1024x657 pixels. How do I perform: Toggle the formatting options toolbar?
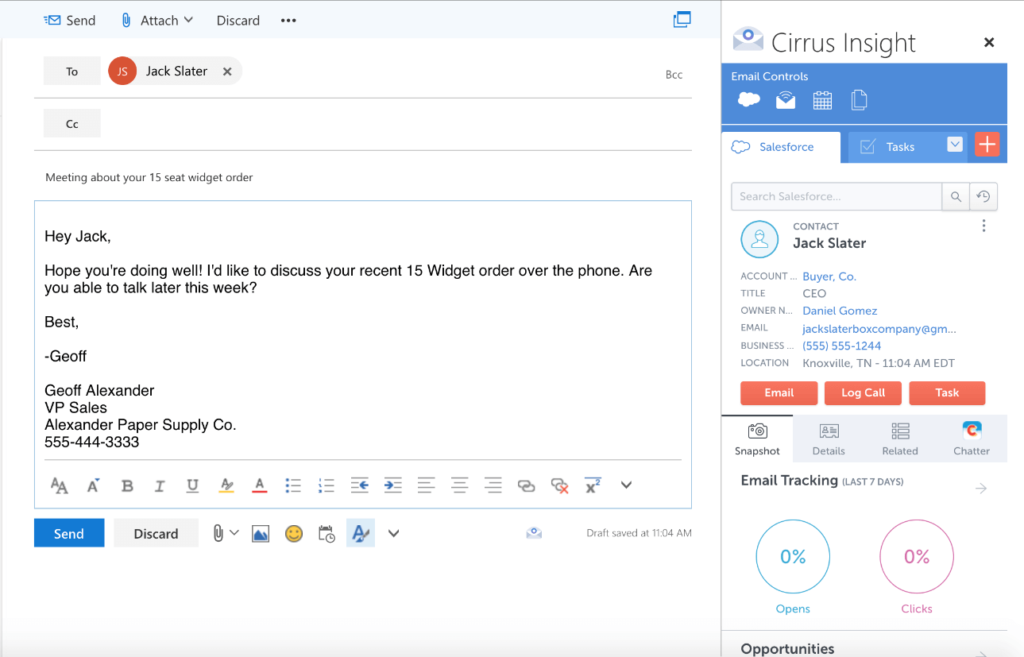tap(360, 533)
